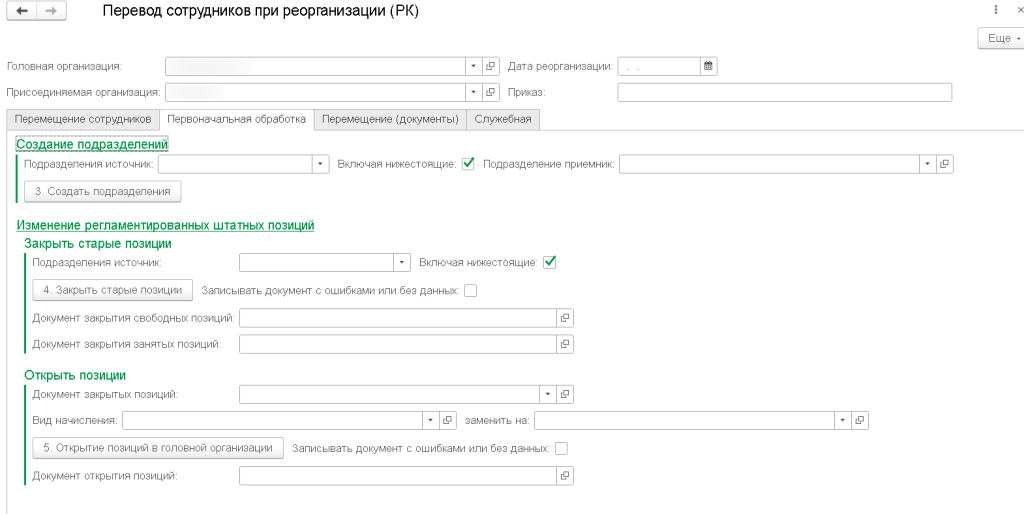1024x514 pixels.
Task: Open the Головная организация record icon
Action: click(490, 66)
